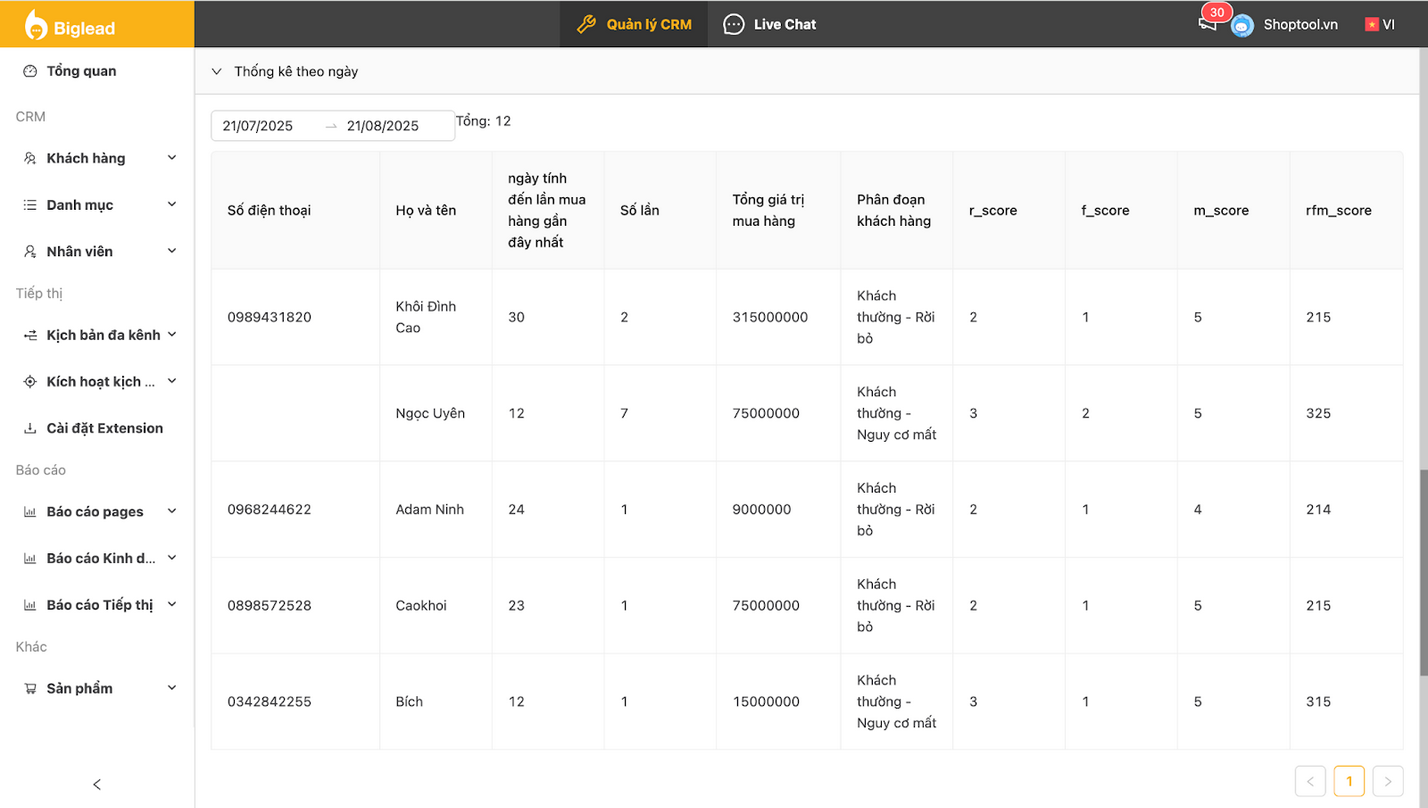Viewport: 1428px width, 808px height.
Task: Click the Sản phẩm cart icon
Action: 30,688
